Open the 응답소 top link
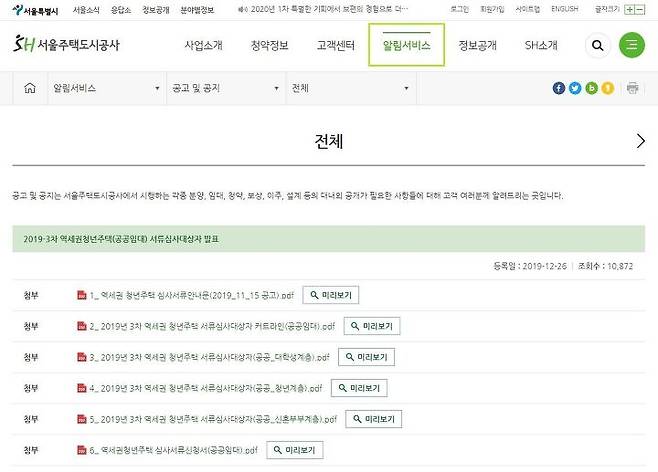 121,10
